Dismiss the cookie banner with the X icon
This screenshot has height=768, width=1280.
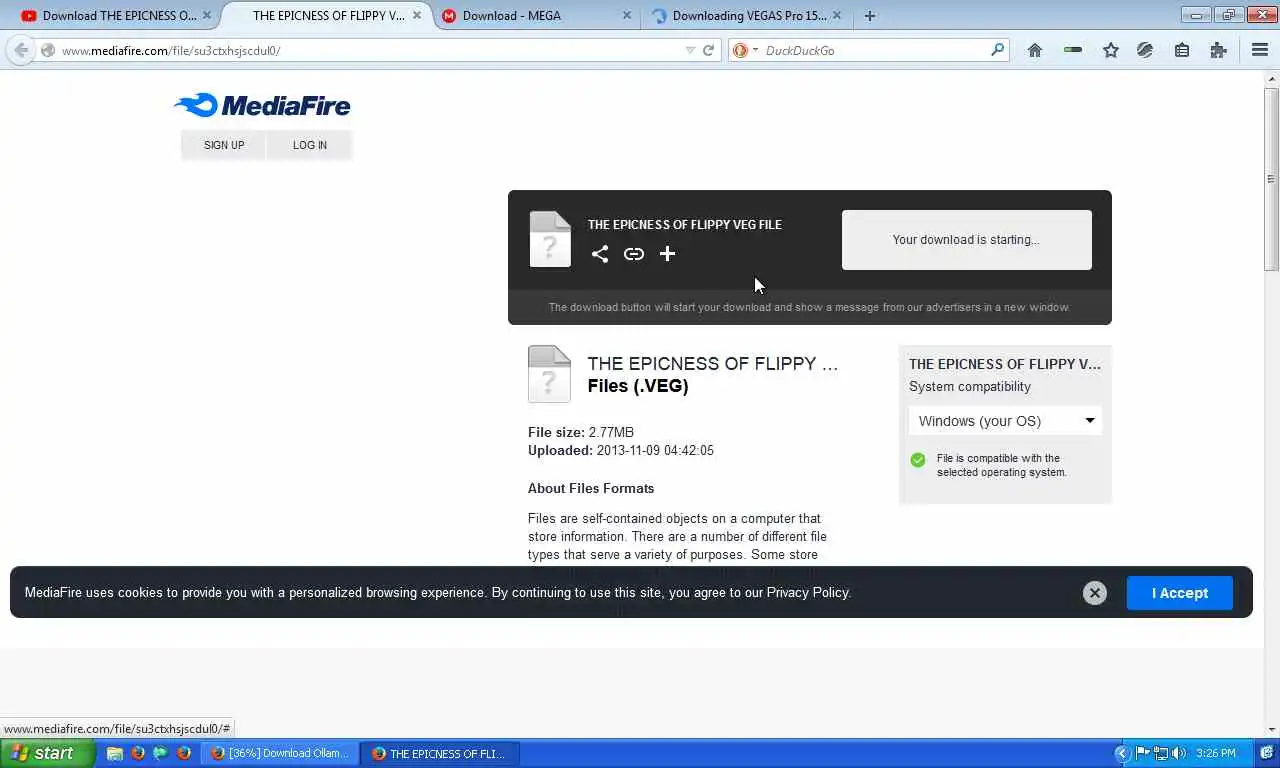[x=1095, y=593]
